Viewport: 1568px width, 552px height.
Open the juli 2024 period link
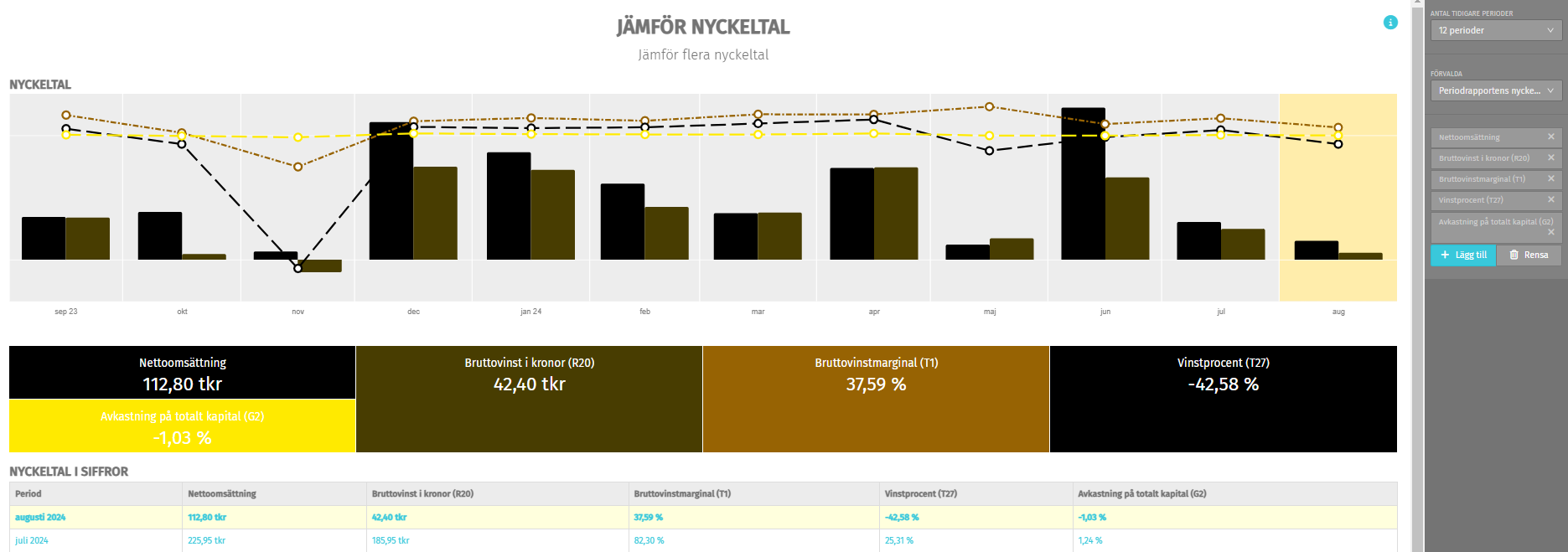coord(32,540)
